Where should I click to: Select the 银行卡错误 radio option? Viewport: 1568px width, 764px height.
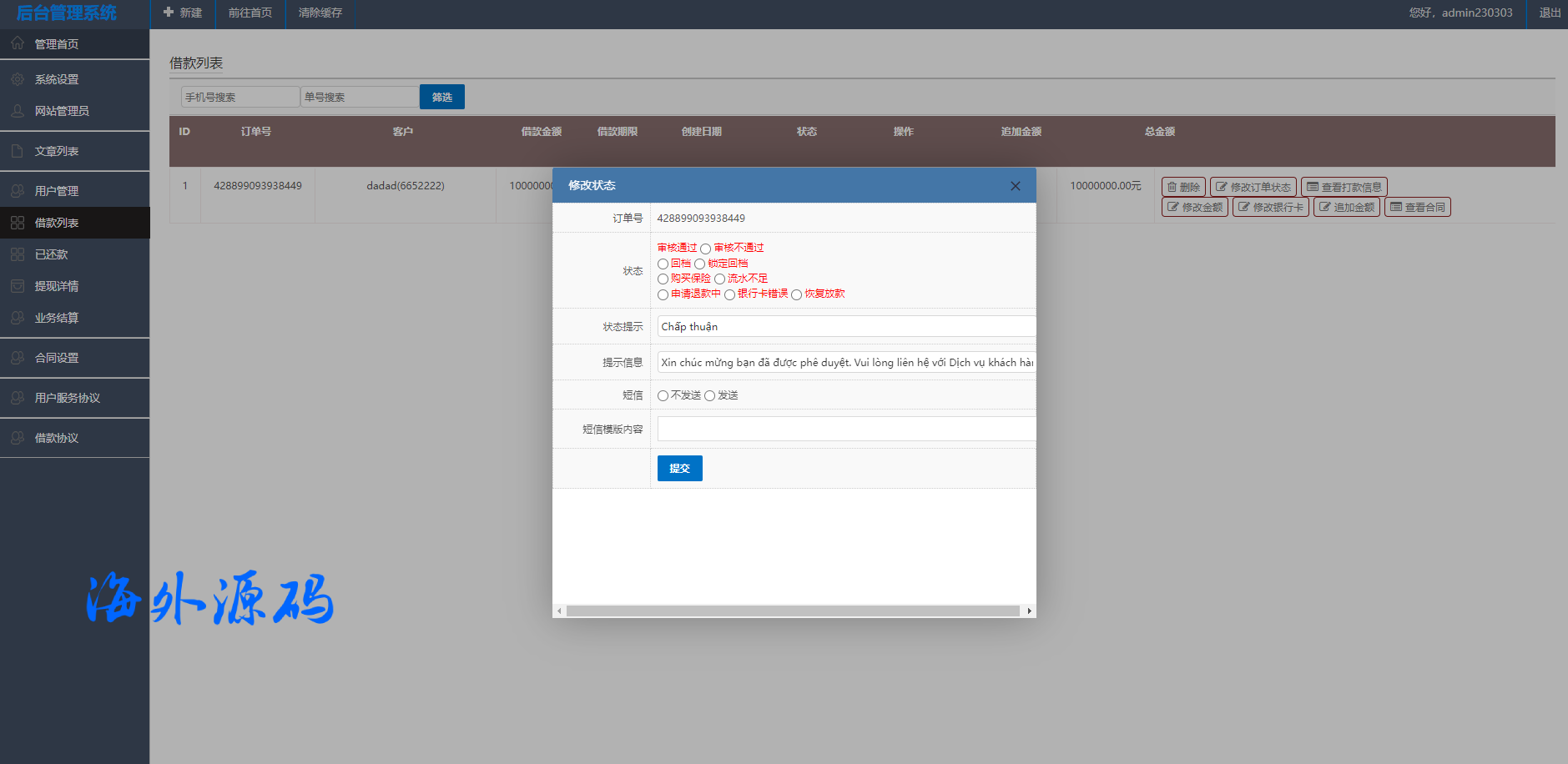click(730, 294)
